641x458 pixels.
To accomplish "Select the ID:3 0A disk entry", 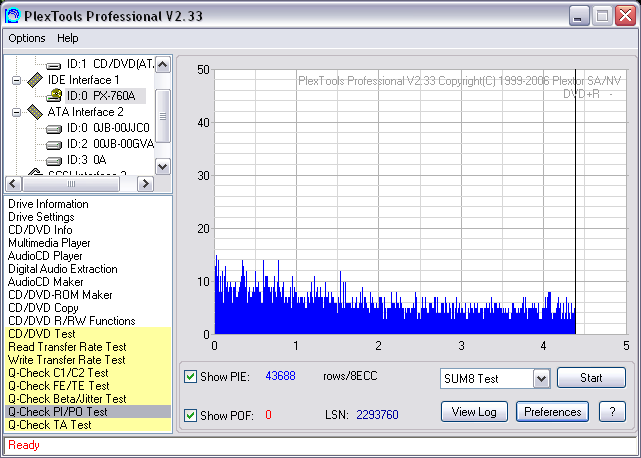I will [87, 160].
